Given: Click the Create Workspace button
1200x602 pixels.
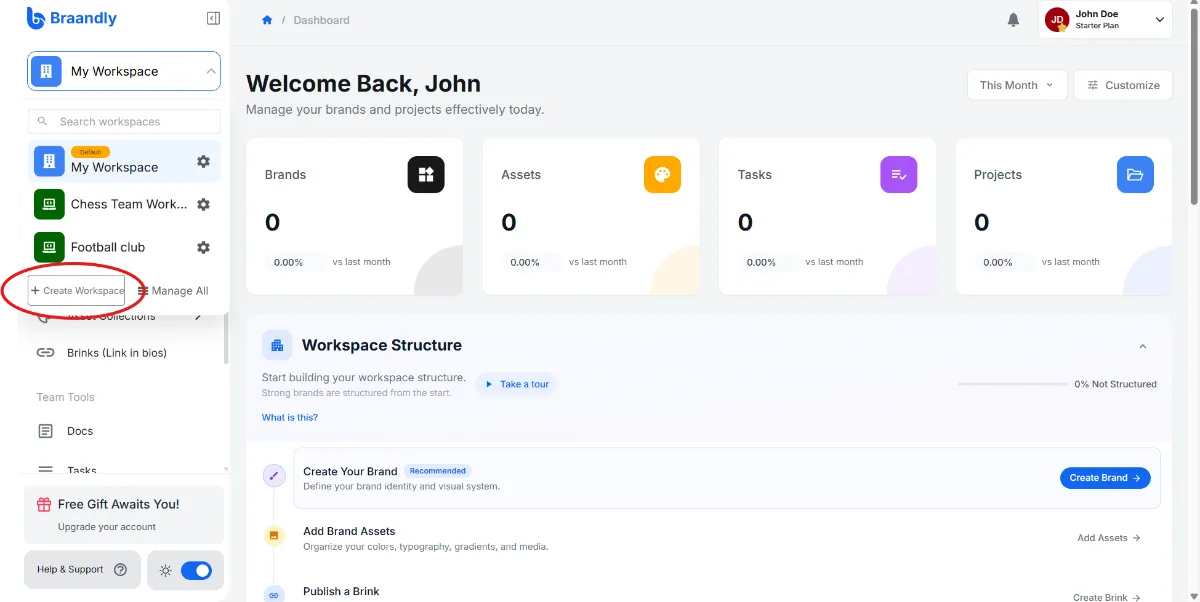Looking at the screenshot, I should tap(77, 290).
